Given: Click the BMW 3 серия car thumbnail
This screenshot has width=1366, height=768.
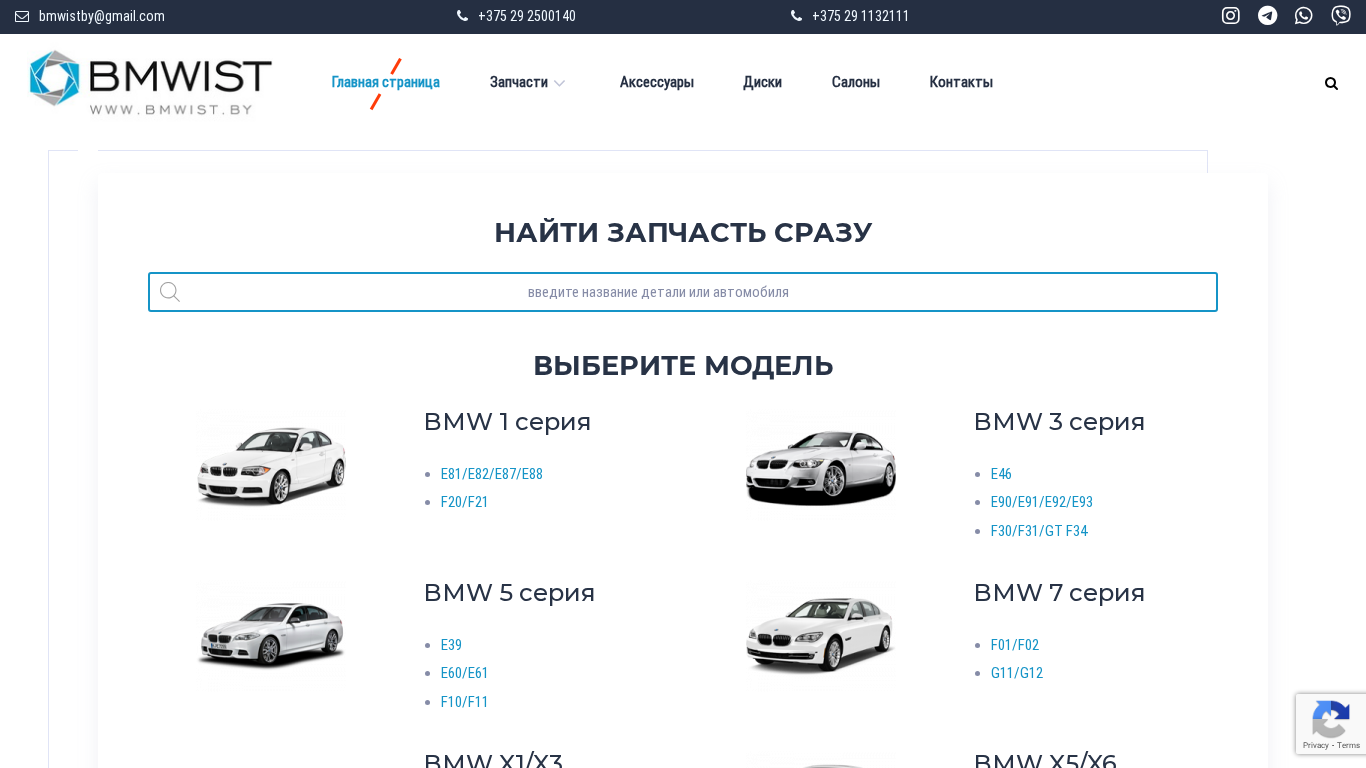Looking at the screenshot, I should (821, 464).
